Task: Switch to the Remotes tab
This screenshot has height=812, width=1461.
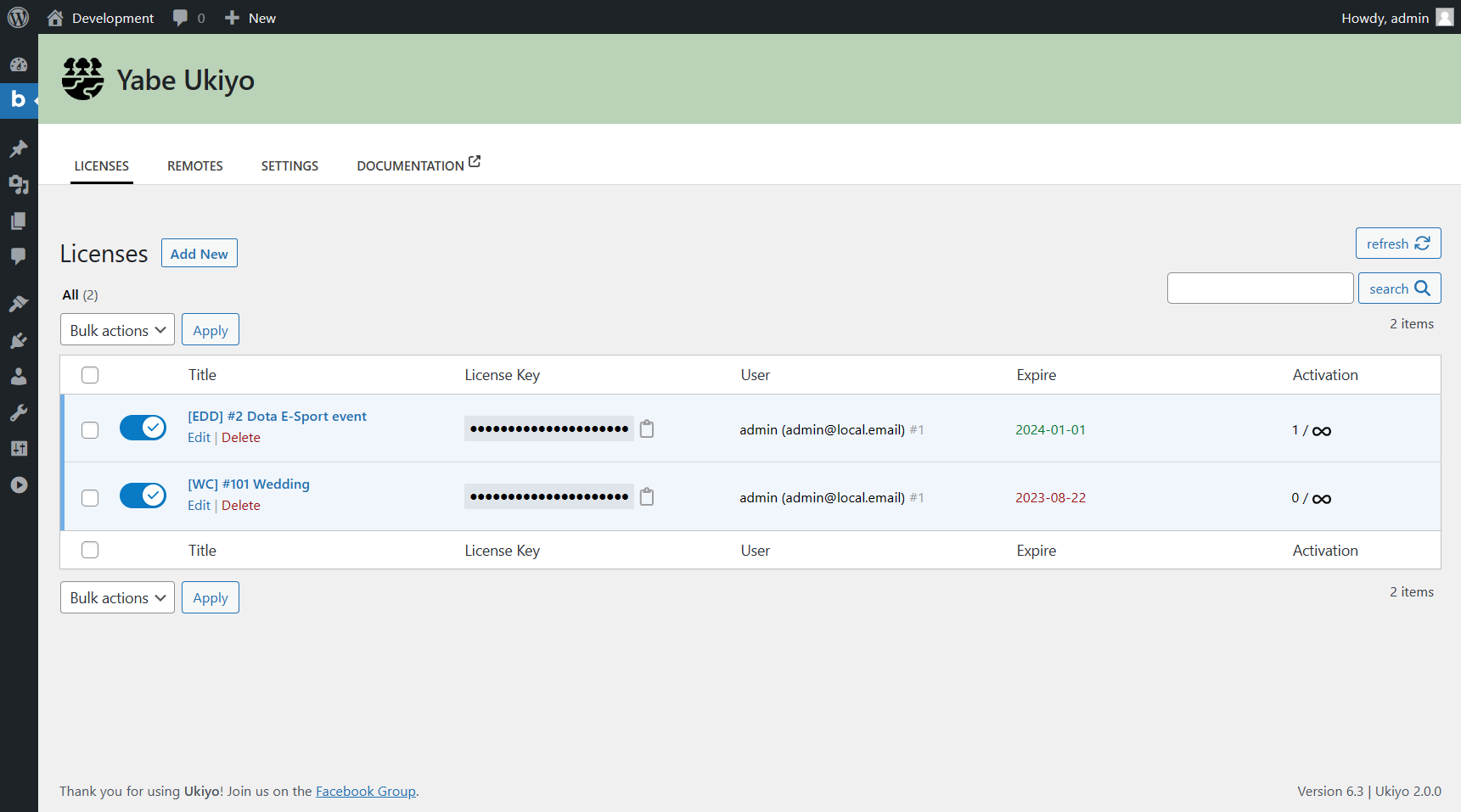Action: (194, 165)
